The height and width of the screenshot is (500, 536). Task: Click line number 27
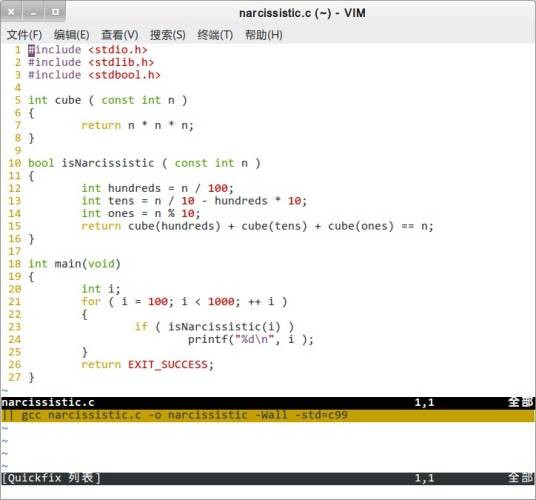point(15,377)
